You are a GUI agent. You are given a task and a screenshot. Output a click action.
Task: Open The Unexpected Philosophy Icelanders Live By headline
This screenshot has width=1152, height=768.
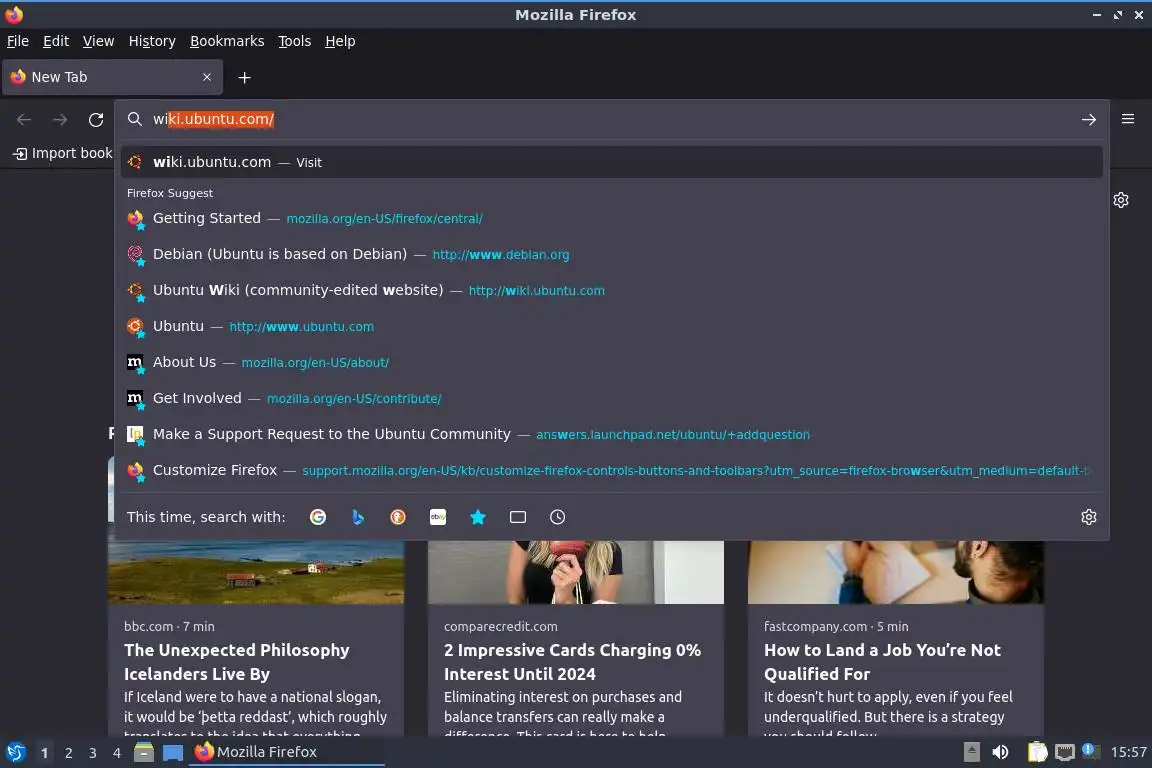[237, 662]
